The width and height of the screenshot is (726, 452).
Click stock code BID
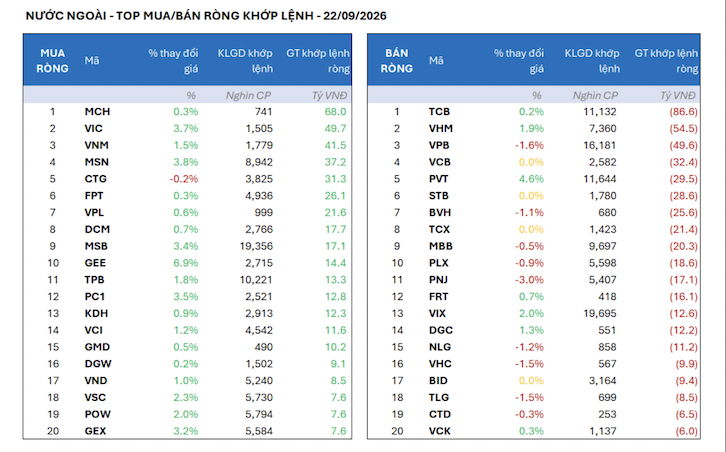click(x=438, y=381)
